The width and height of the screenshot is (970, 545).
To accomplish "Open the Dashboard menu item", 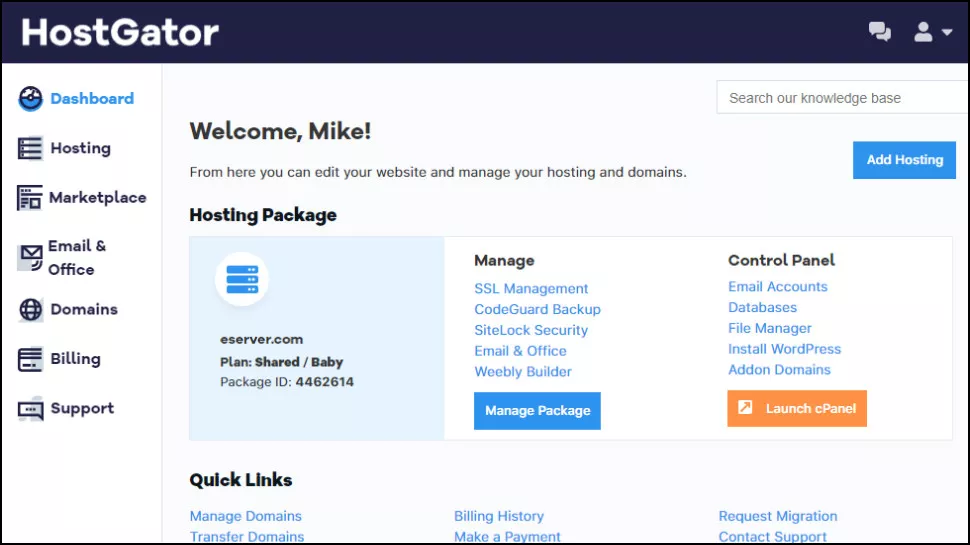I will 92,98.
